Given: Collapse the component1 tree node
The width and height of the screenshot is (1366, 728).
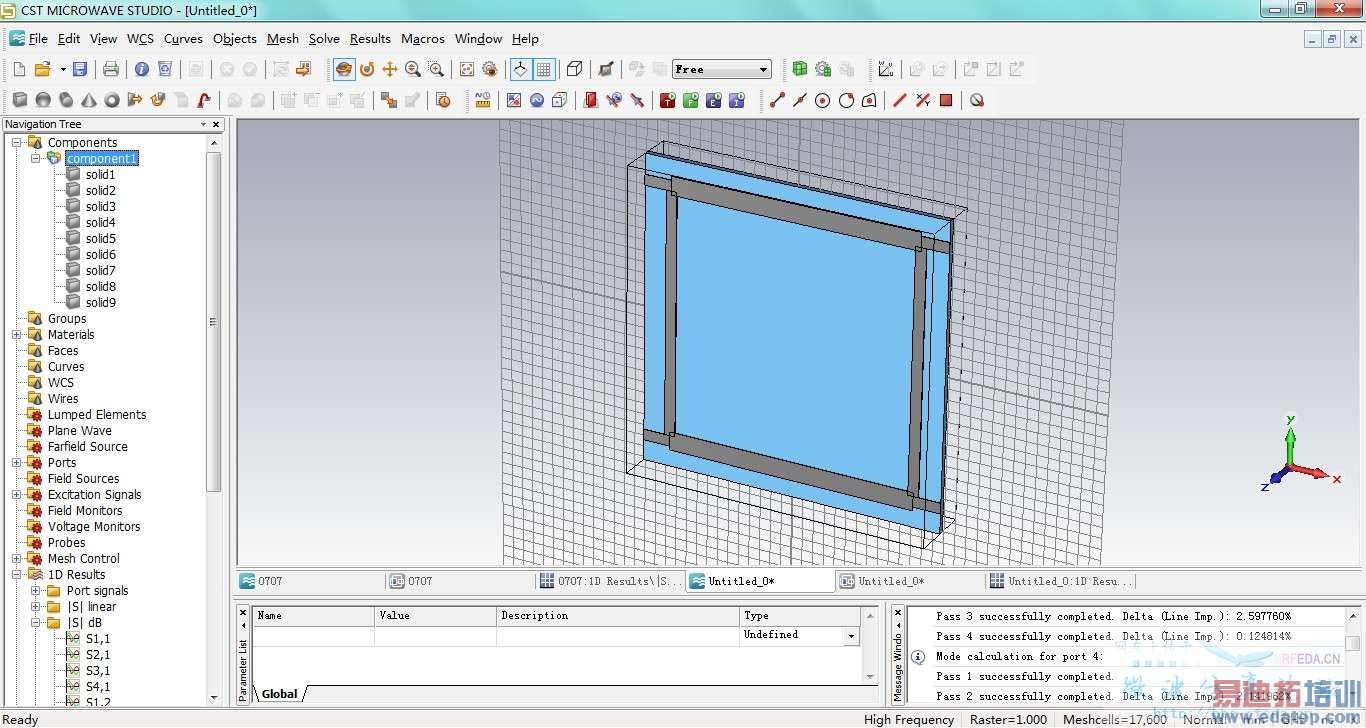Looking at the screenshot, I should pos(36,158).
